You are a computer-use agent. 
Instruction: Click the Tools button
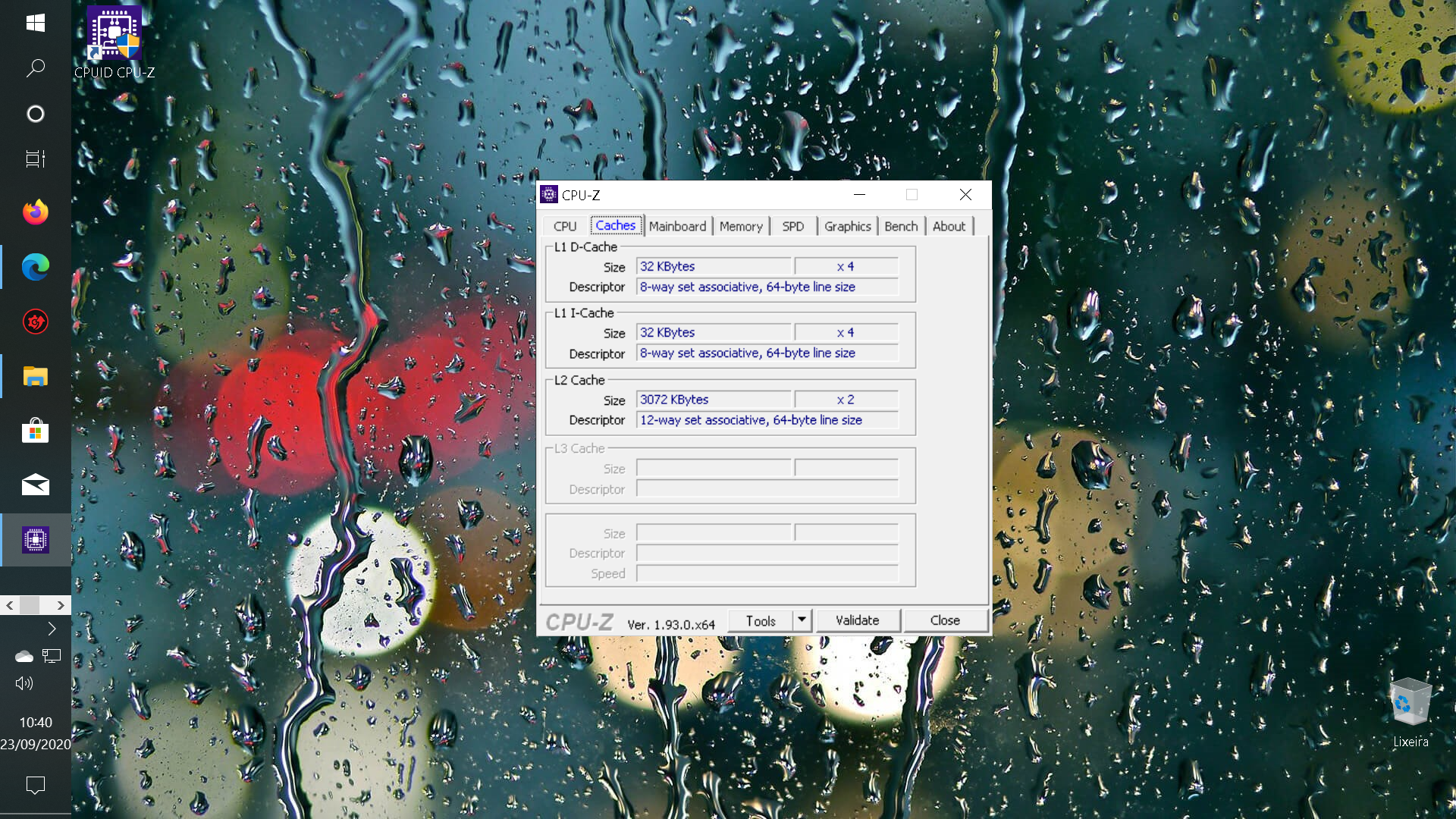pyautogui.click(x=761, y=621)
